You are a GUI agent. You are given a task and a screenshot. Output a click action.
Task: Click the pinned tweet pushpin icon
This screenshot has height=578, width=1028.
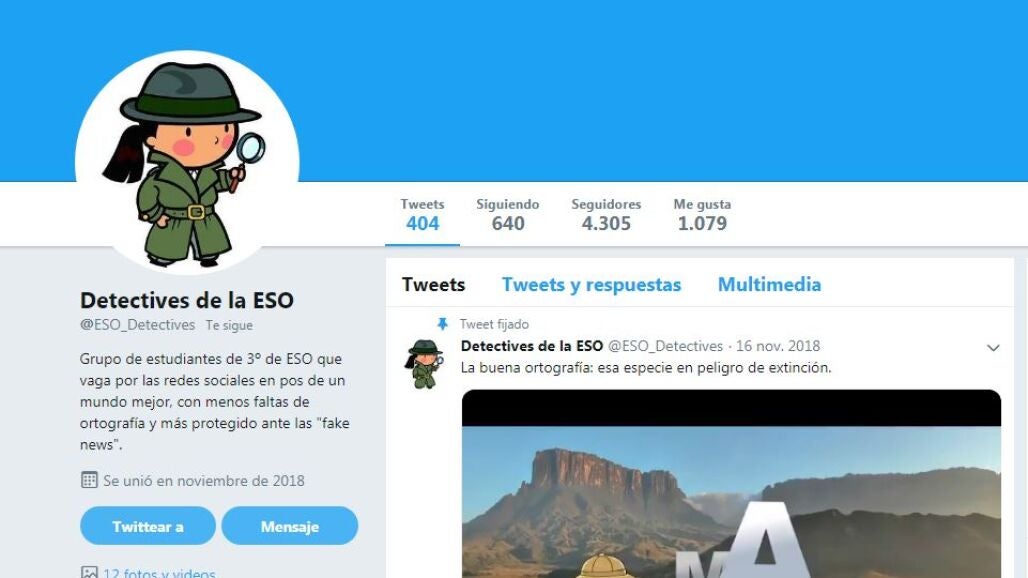click(x=443, y=324)
